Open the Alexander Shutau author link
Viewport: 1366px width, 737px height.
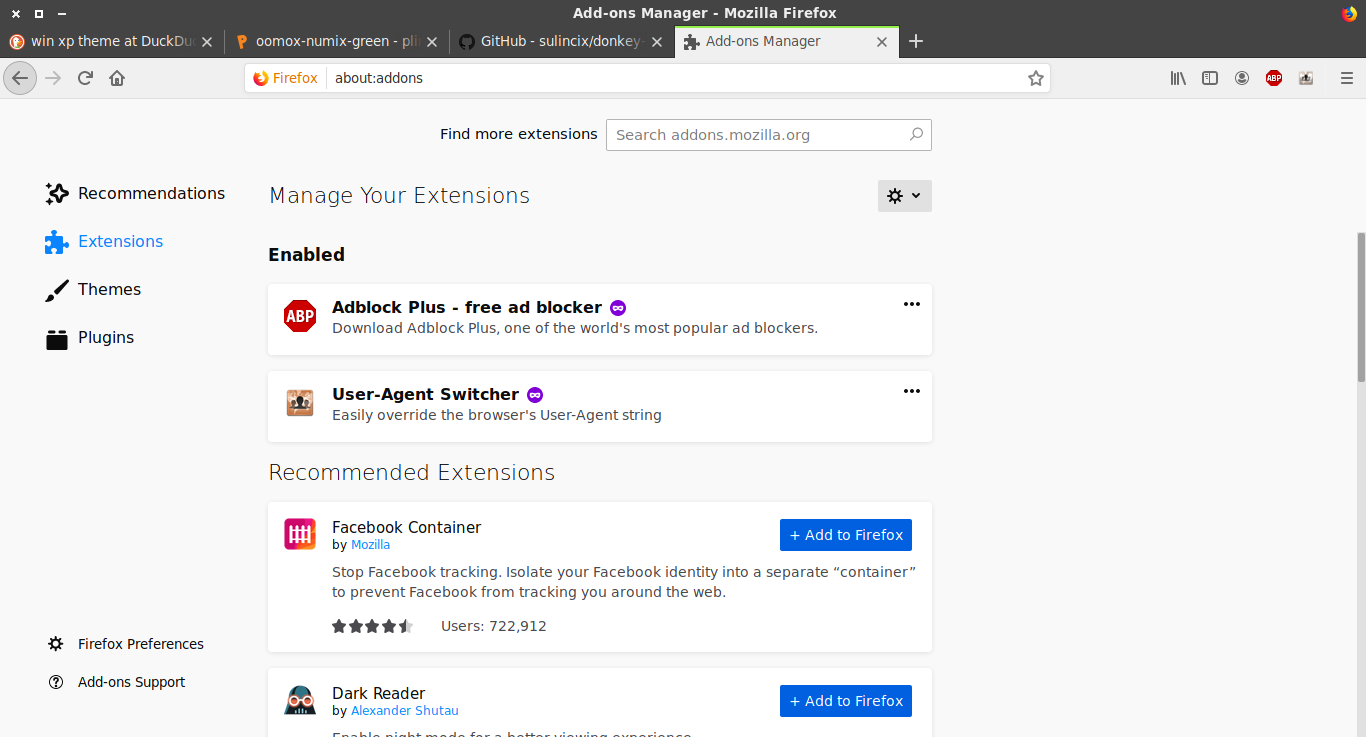point(404,711)
